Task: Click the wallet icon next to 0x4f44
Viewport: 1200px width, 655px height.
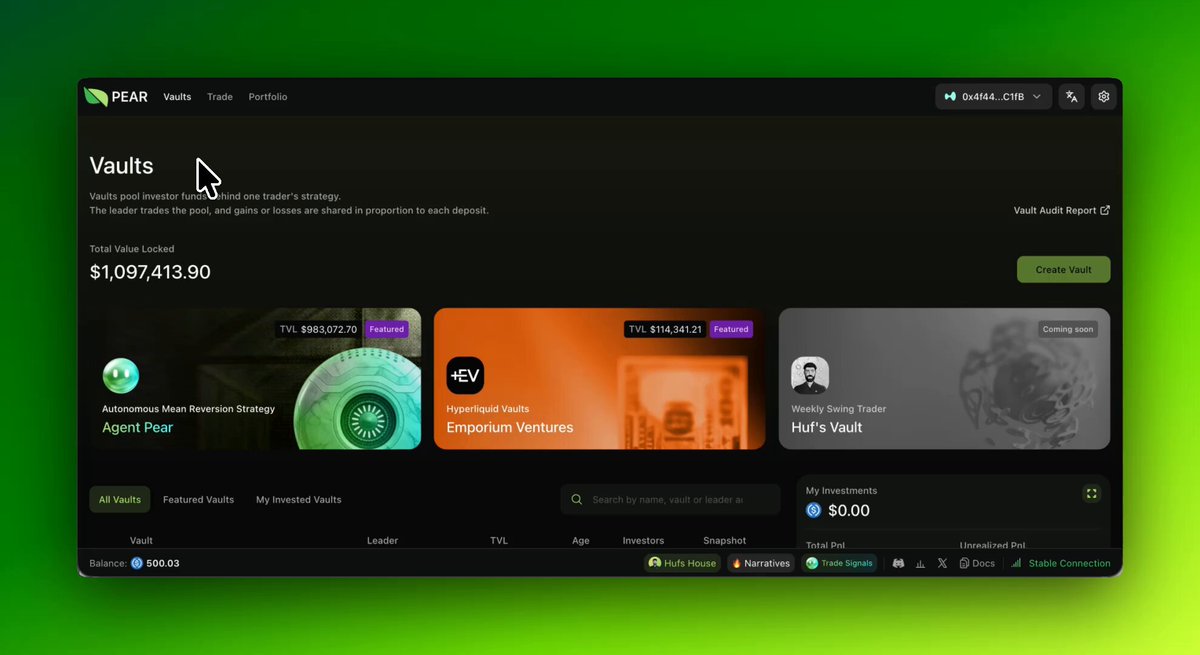Action: [950, 97]
